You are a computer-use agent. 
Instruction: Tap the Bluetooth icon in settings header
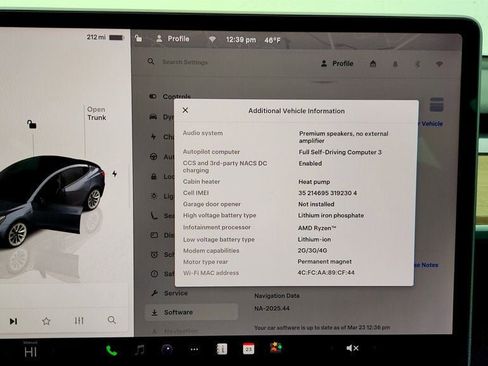pos(417,64)
